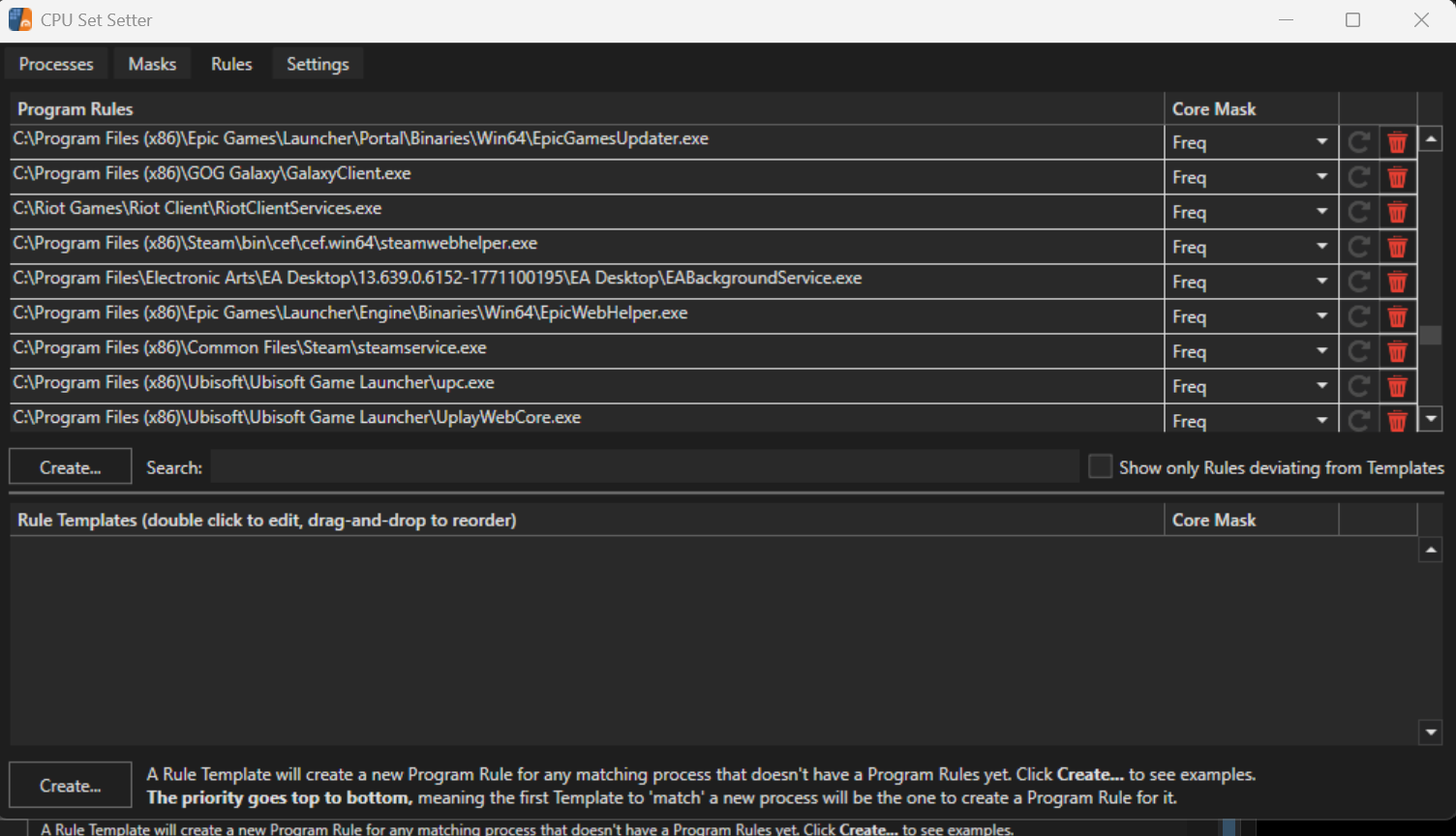
Task: Click Core Mask header of Rule Templates table
Action: [1252, 520]
